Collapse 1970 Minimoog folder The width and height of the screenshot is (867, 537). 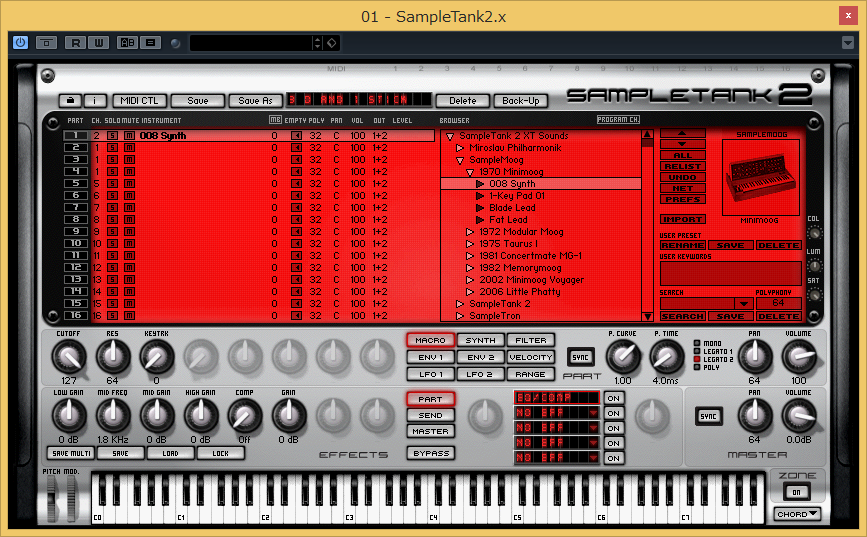470,173
